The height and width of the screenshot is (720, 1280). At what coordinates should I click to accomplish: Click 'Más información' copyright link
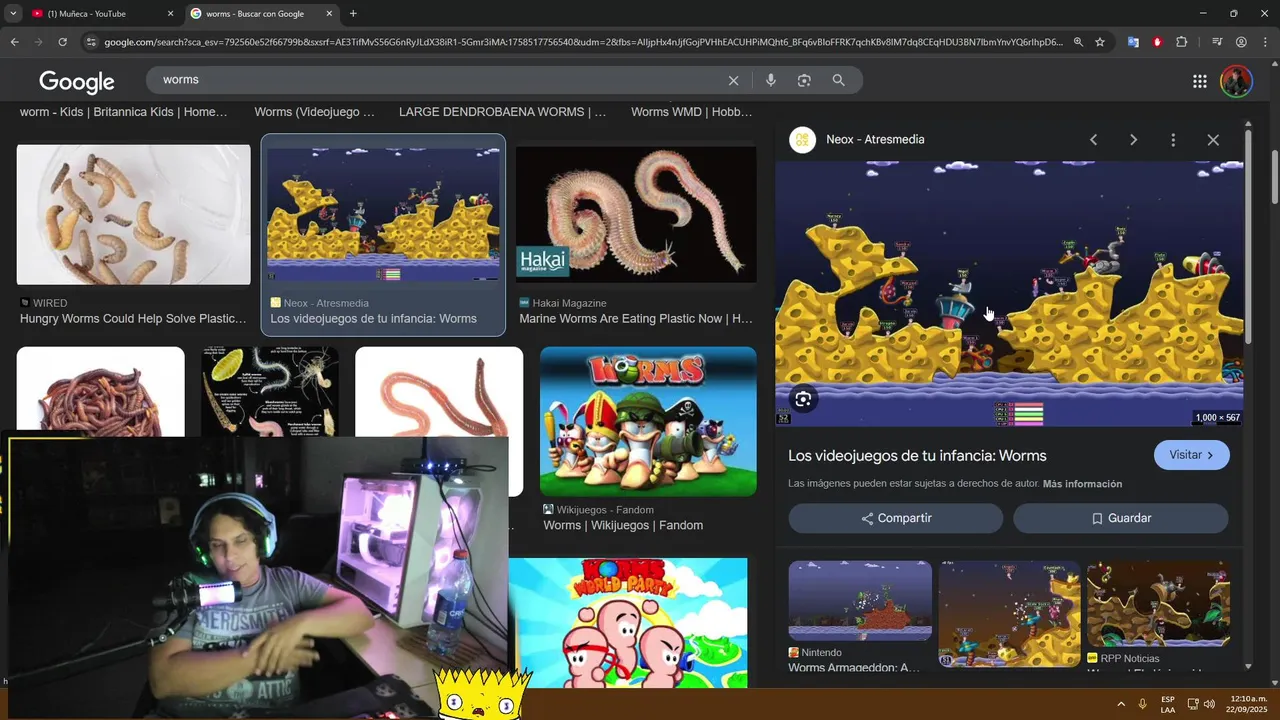click(1082, 484)
